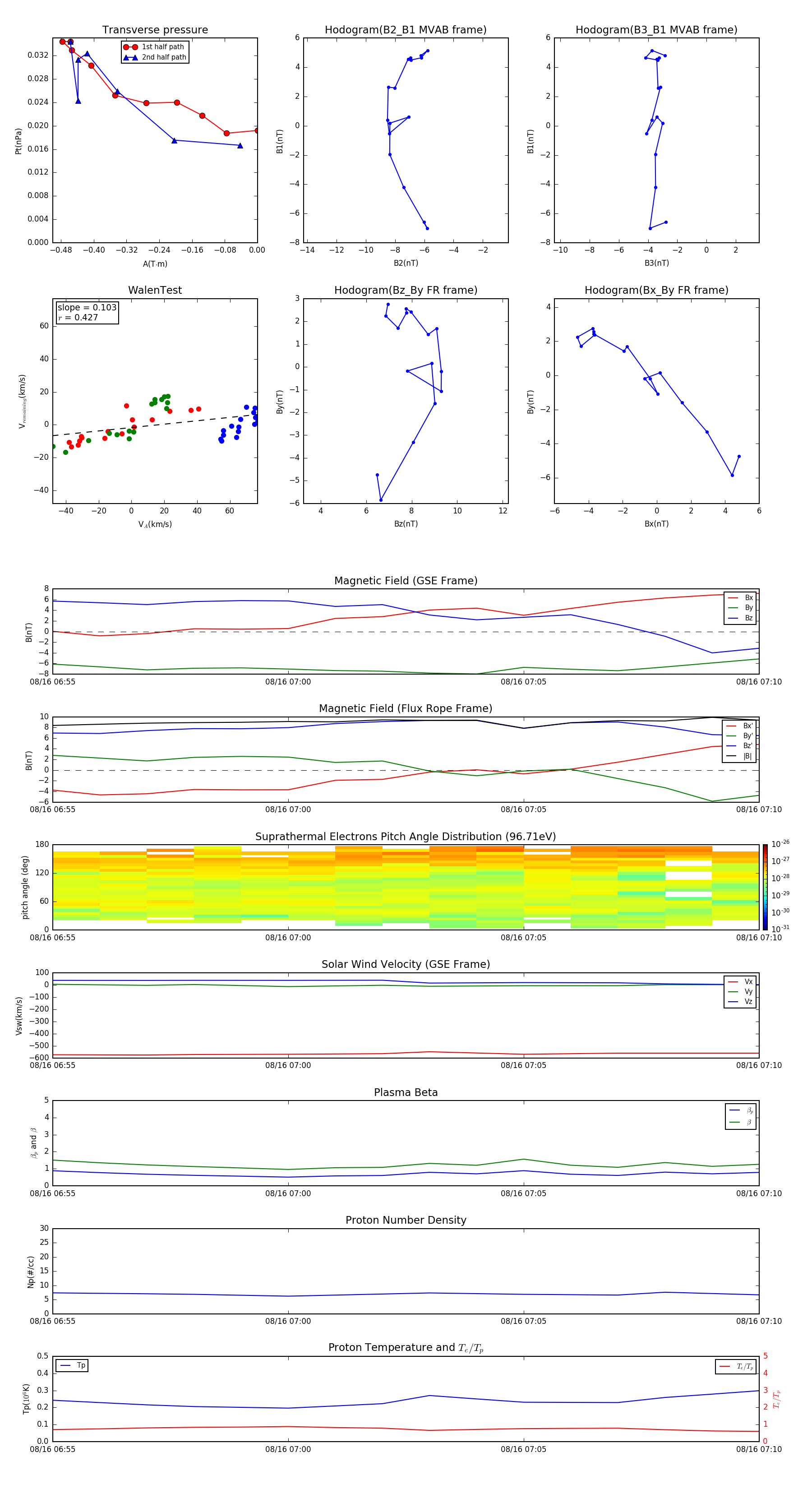Click the 'Tp' legend entry

click(72, 1366)
